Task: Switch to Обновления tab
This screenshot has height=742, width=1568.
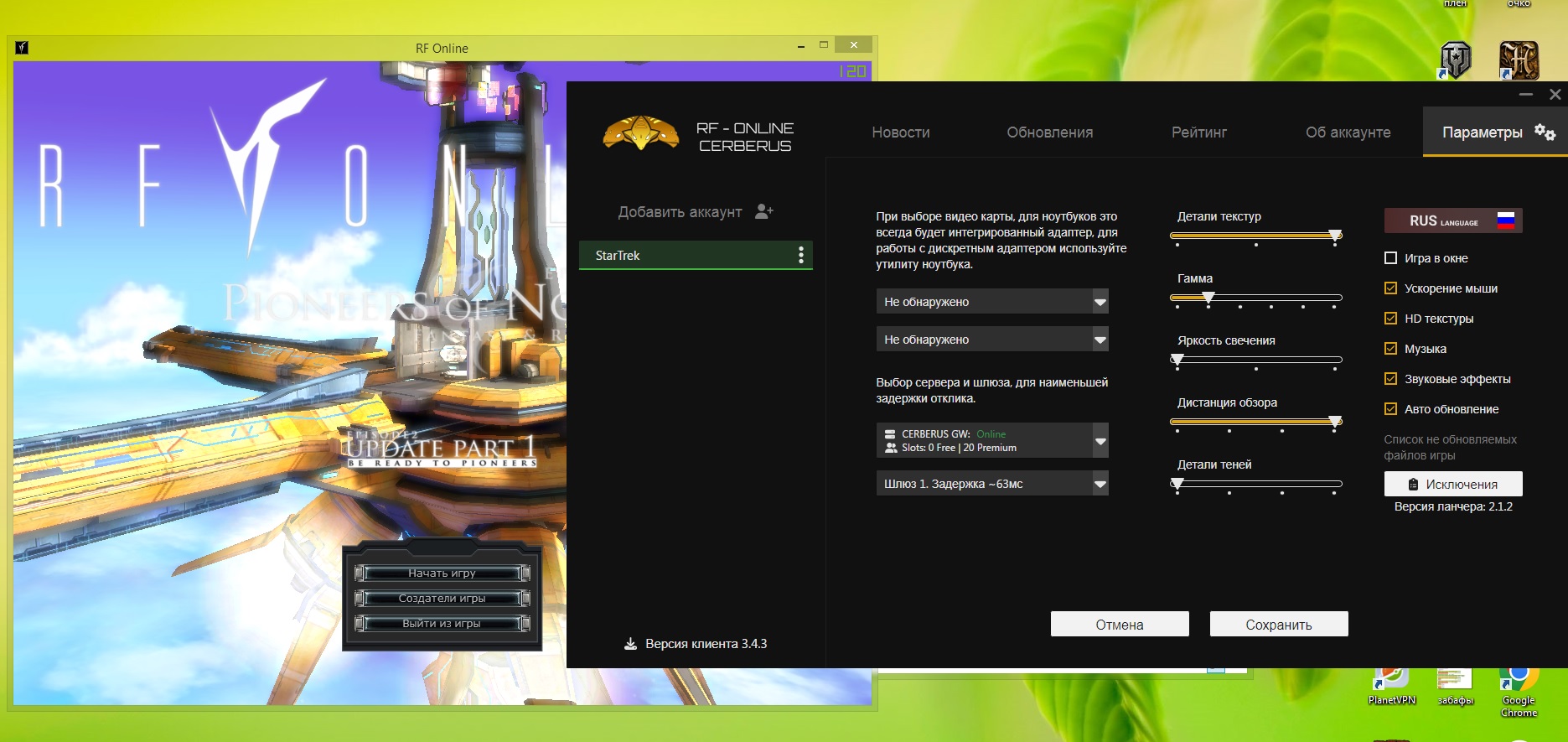Action: point(1050,132)
